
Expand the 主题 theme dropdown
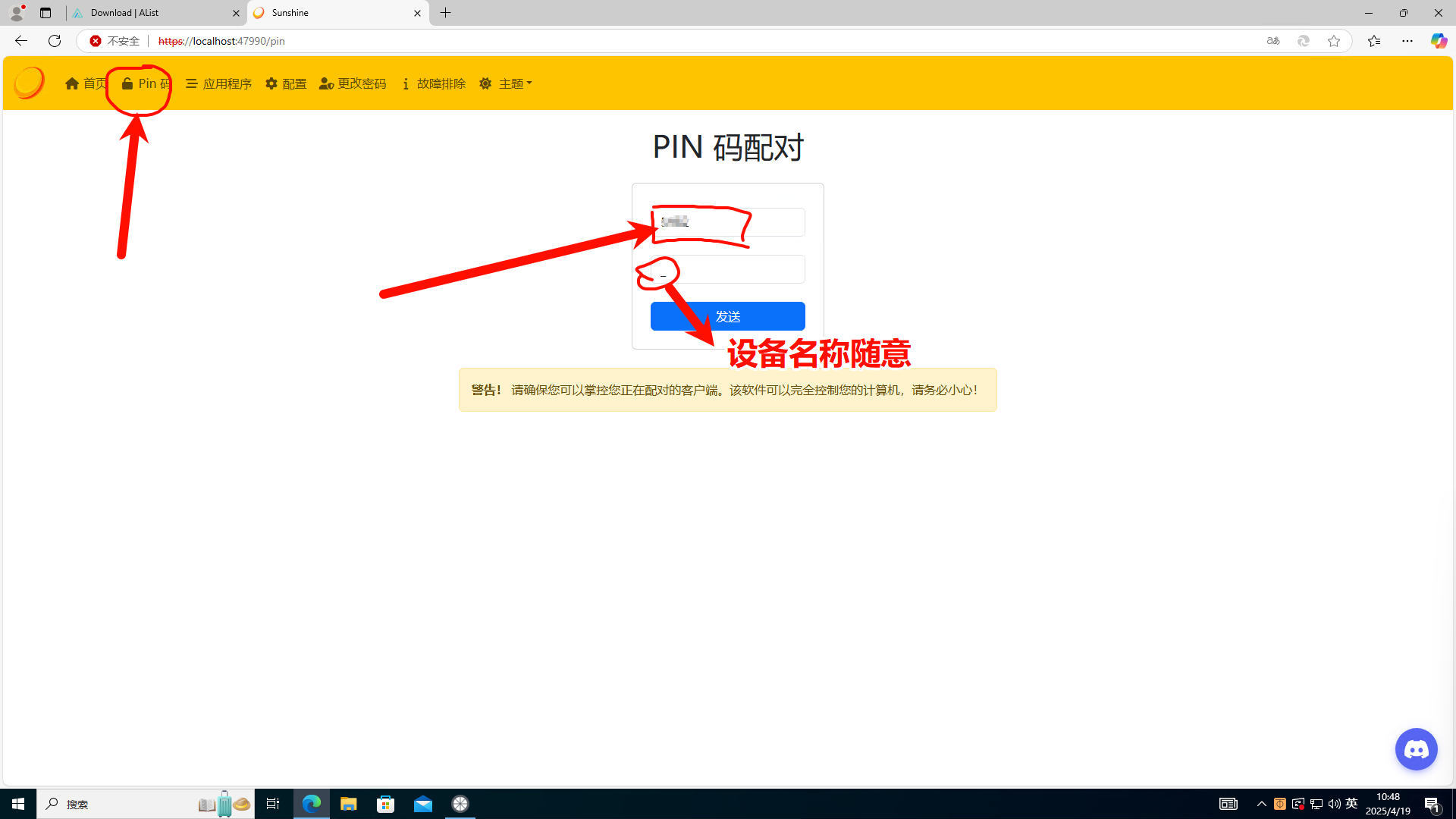tap(507, 83)
